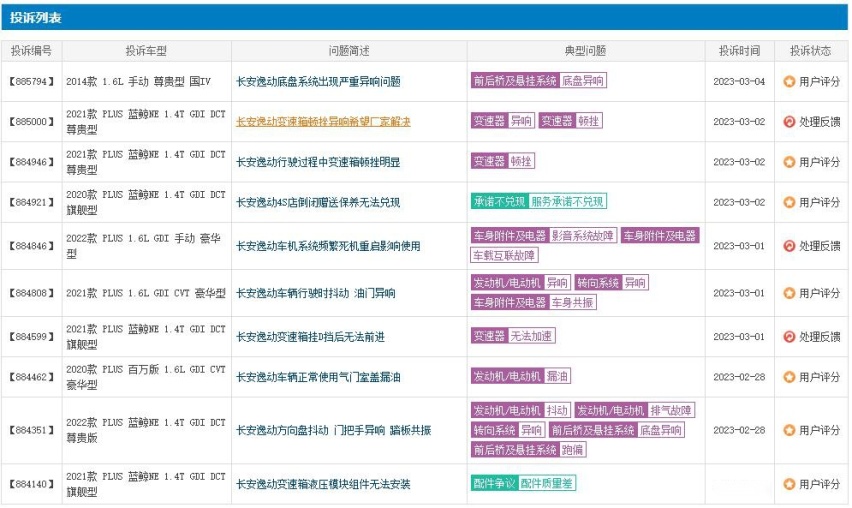852x508 pixels.
Task: Click the star icon in row 885794
Action: 789,81
